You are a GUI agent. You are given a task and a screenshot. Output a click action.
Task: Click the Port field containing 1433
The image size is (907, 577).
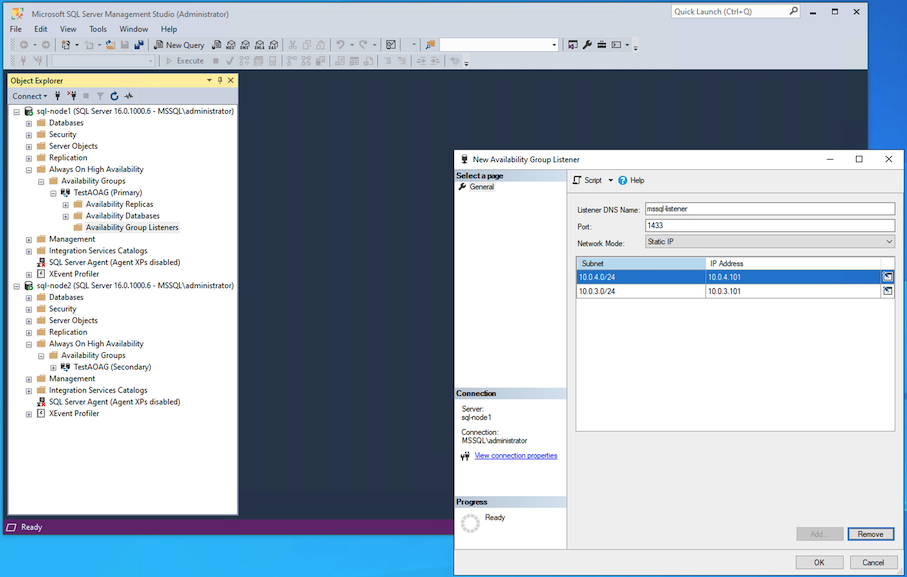pyautogui.click(x=770, y=225)
